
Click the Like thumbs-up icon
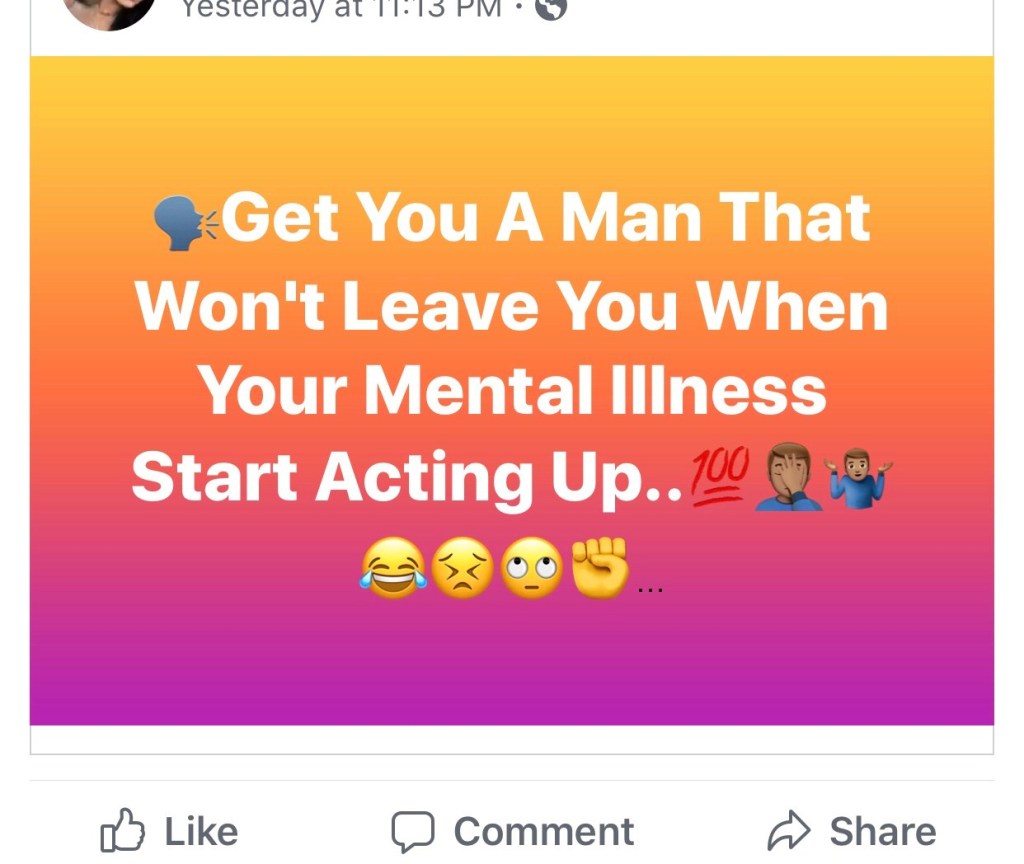click(122, 830)
